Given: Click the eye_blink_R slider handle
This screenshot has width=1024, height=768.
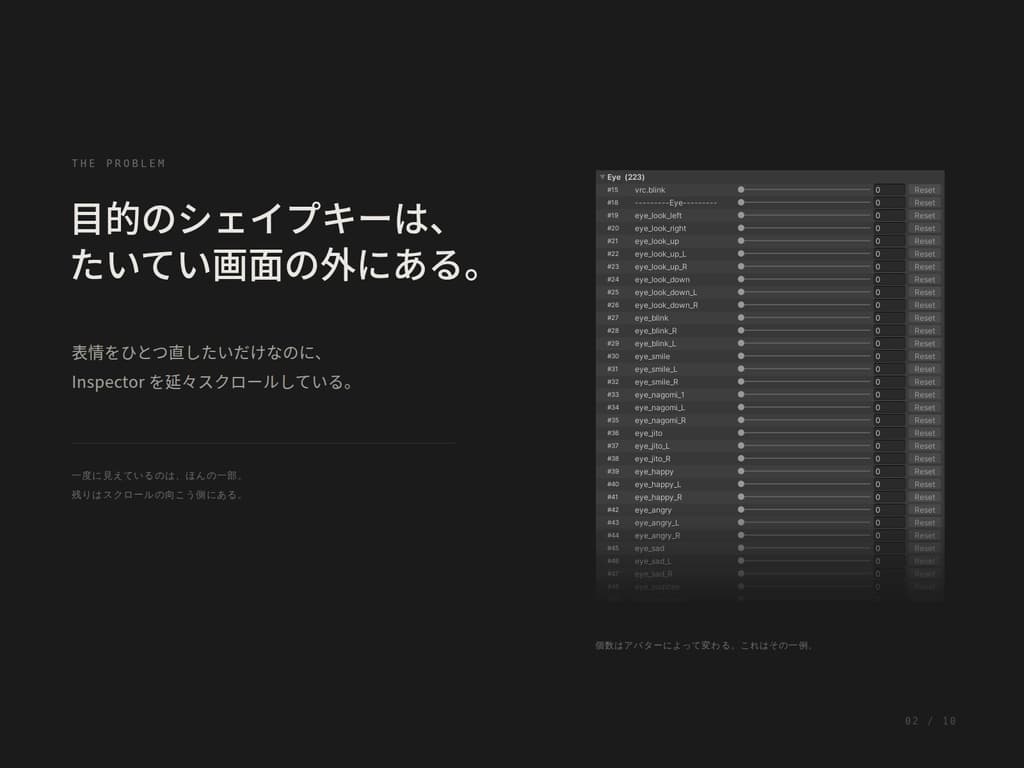Looking at the screenshot, I should point(741,331).
